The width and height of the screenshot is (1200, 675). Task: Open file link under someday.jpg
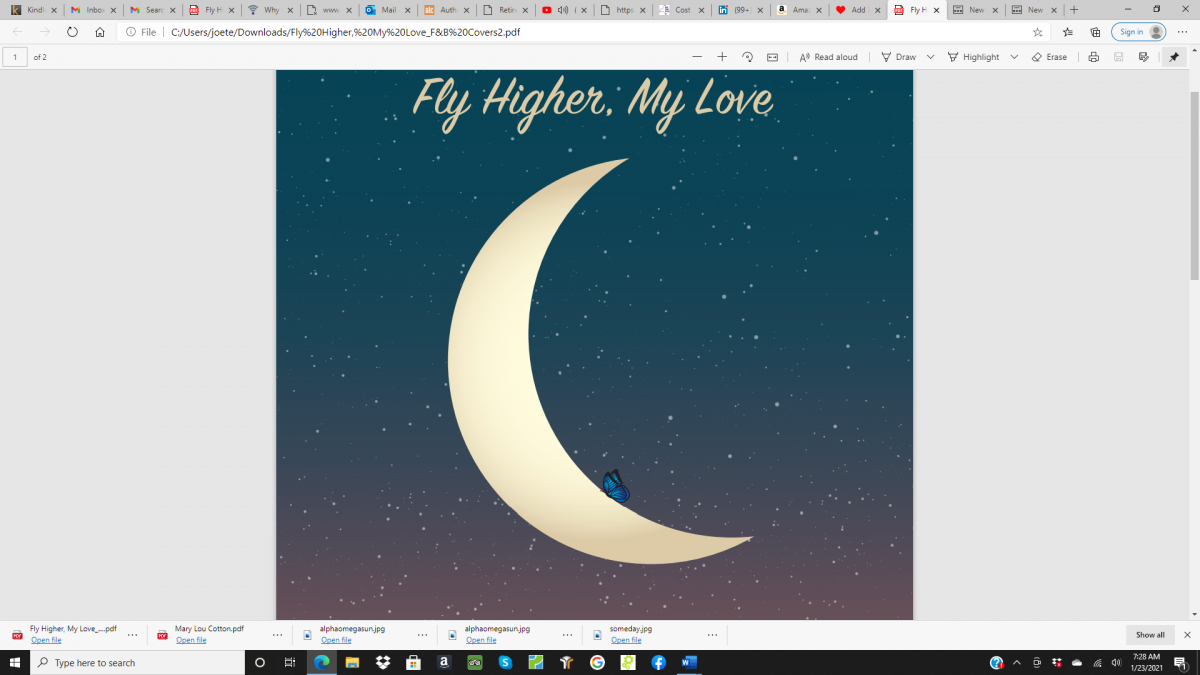626,640
